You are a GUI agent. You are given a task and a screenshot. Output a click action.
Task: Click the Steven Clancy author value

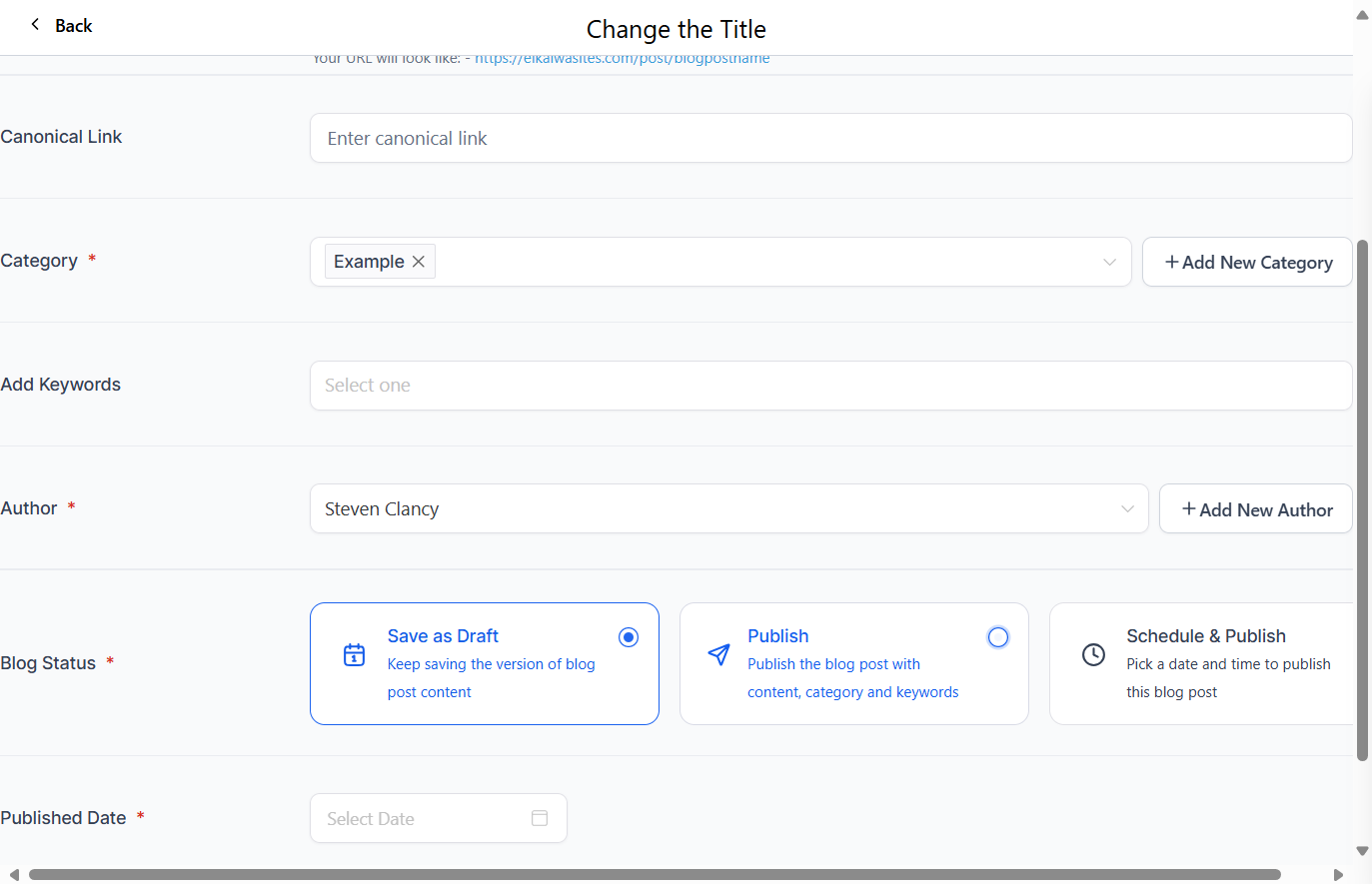point(382,509)
